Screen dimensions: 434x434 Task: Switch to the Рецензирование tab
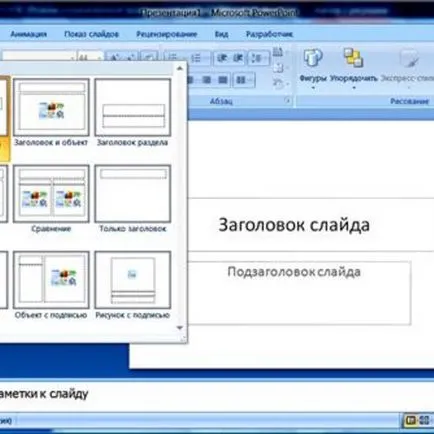click(x=167, y=34)
